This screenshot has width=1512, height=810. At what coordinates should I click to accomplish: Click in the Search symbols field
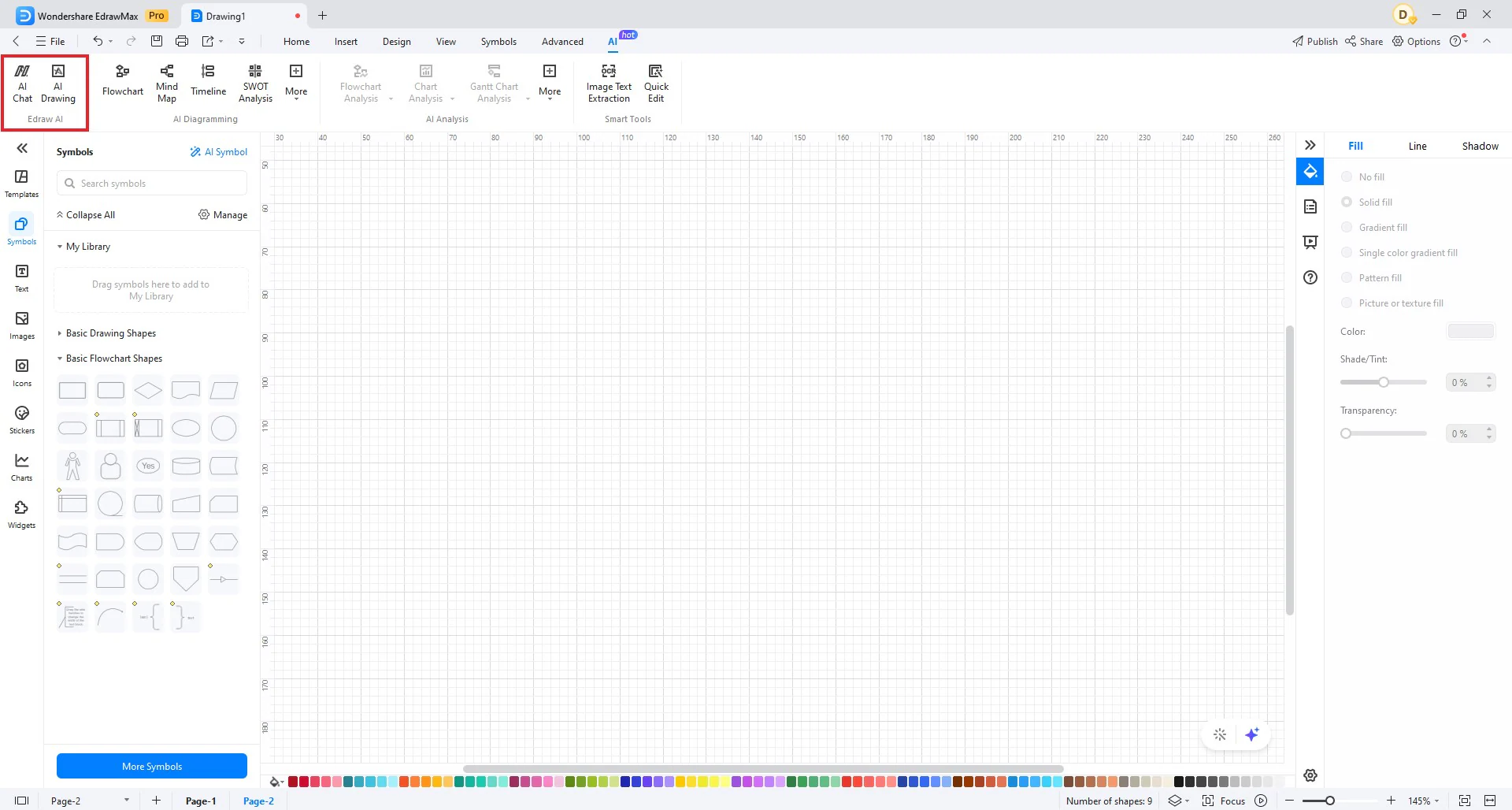click(x=152, y=184)
